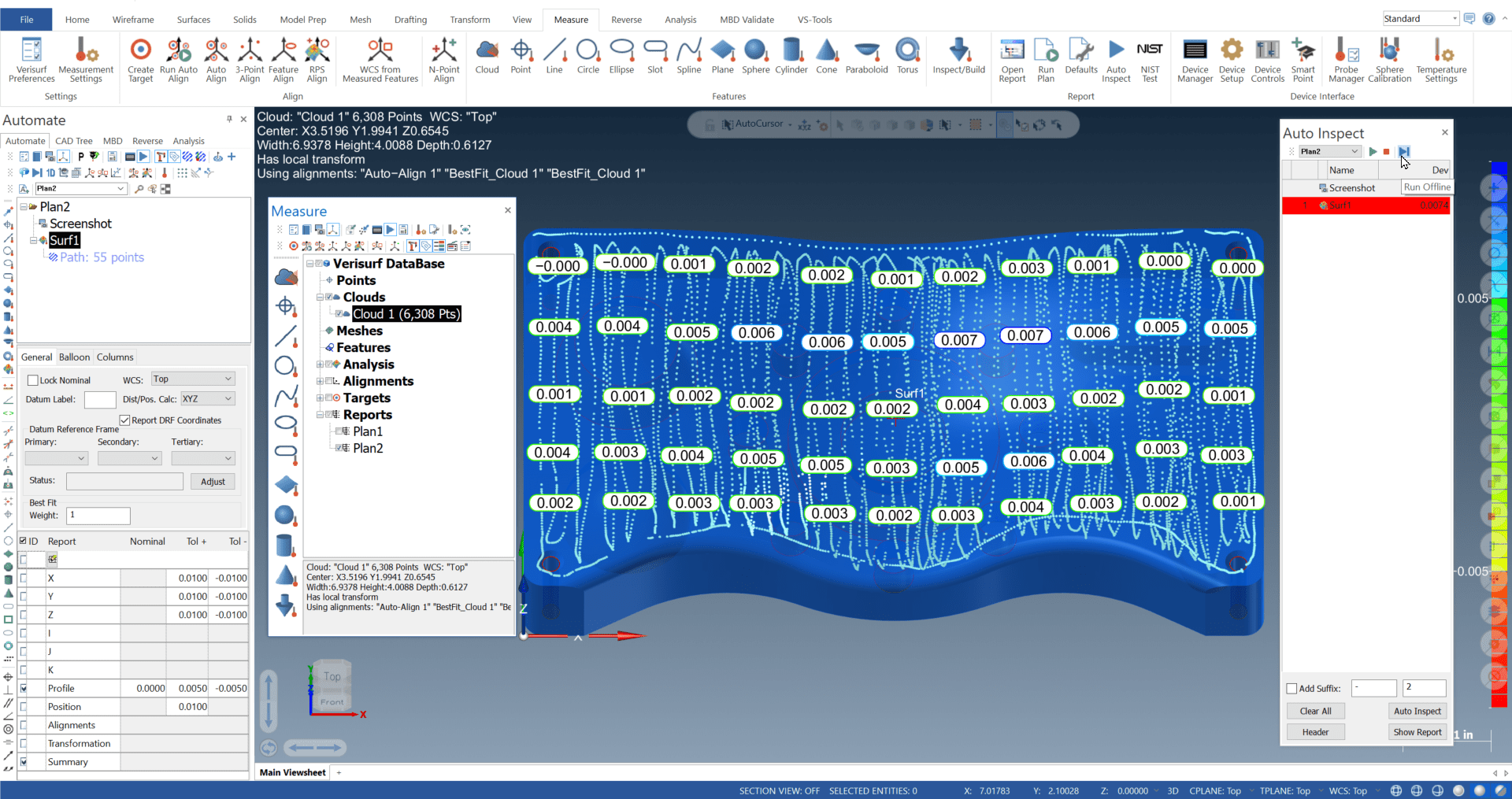
Task: Open Probe Manager
Action: click(x=1346, y=60)
